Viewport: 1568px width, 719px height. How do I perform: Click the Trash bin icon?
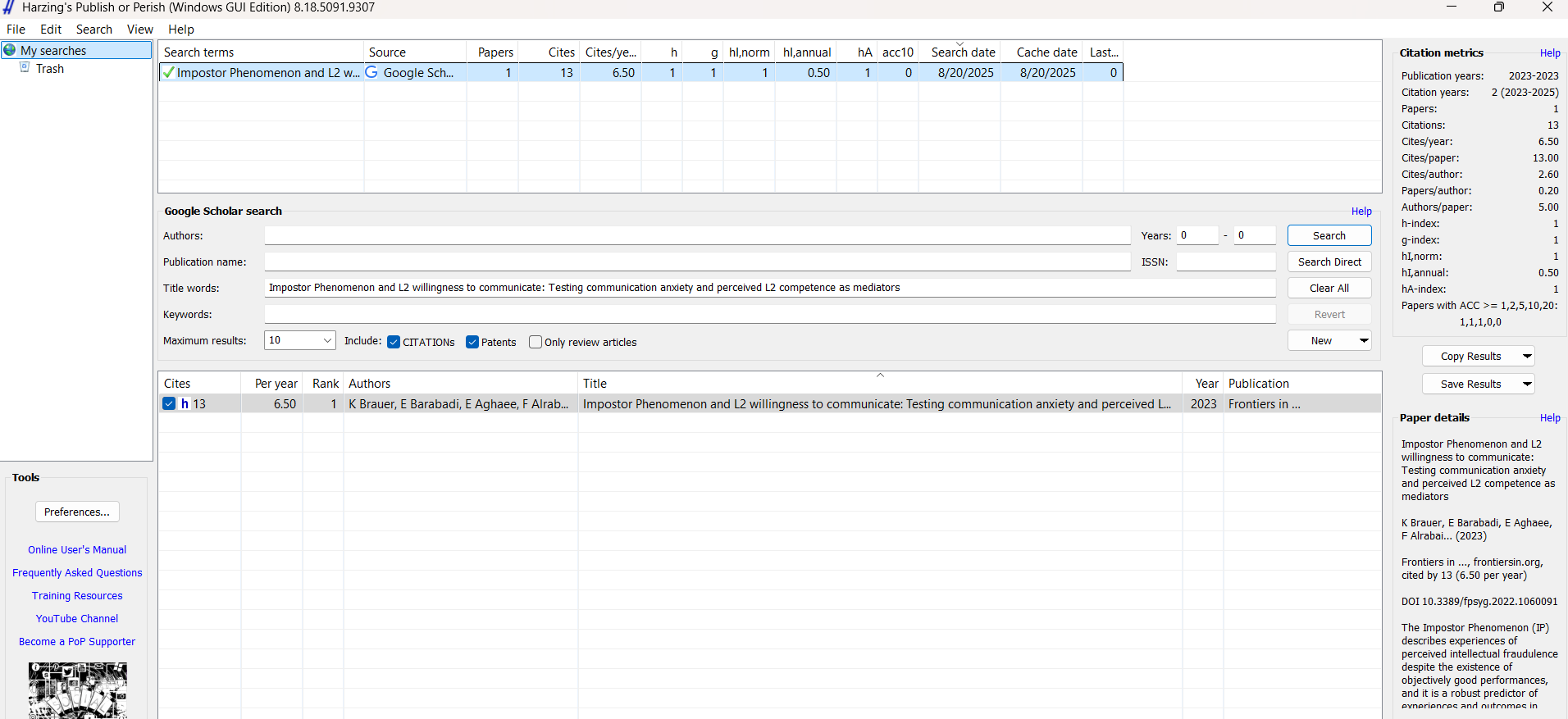[25, 68]
